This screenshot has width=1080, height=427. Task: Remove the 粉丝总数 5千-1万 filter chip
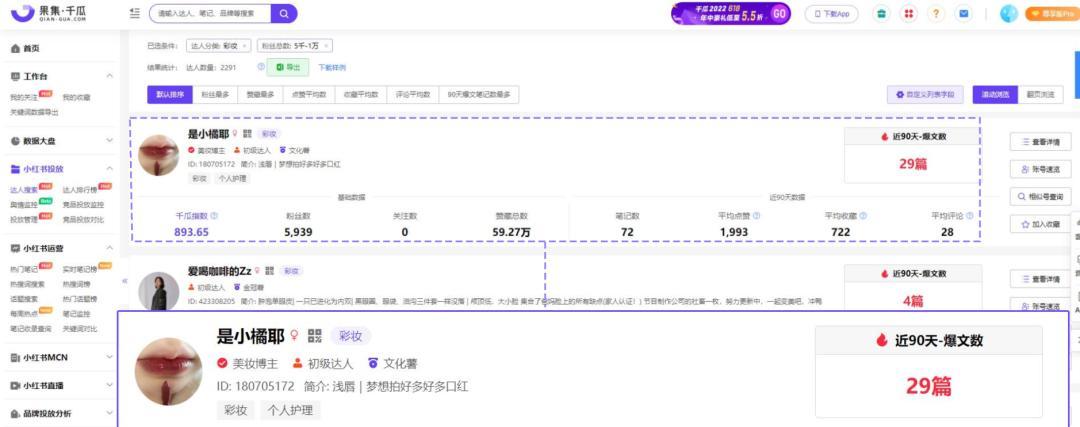325,46
